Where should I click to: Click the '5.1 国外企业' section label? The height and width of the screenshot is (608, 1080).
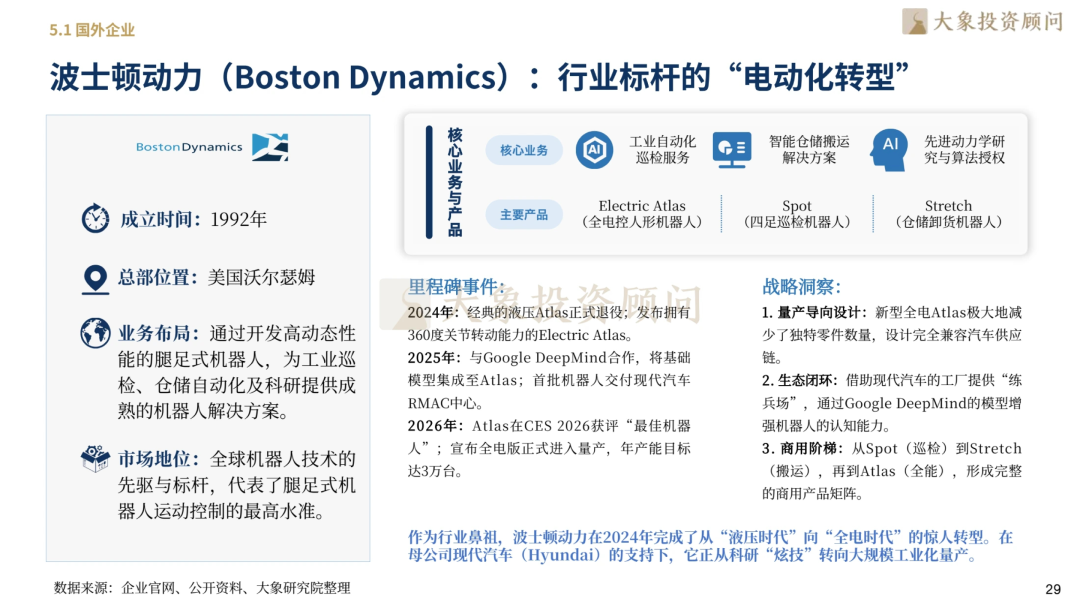tap(92, 30)
